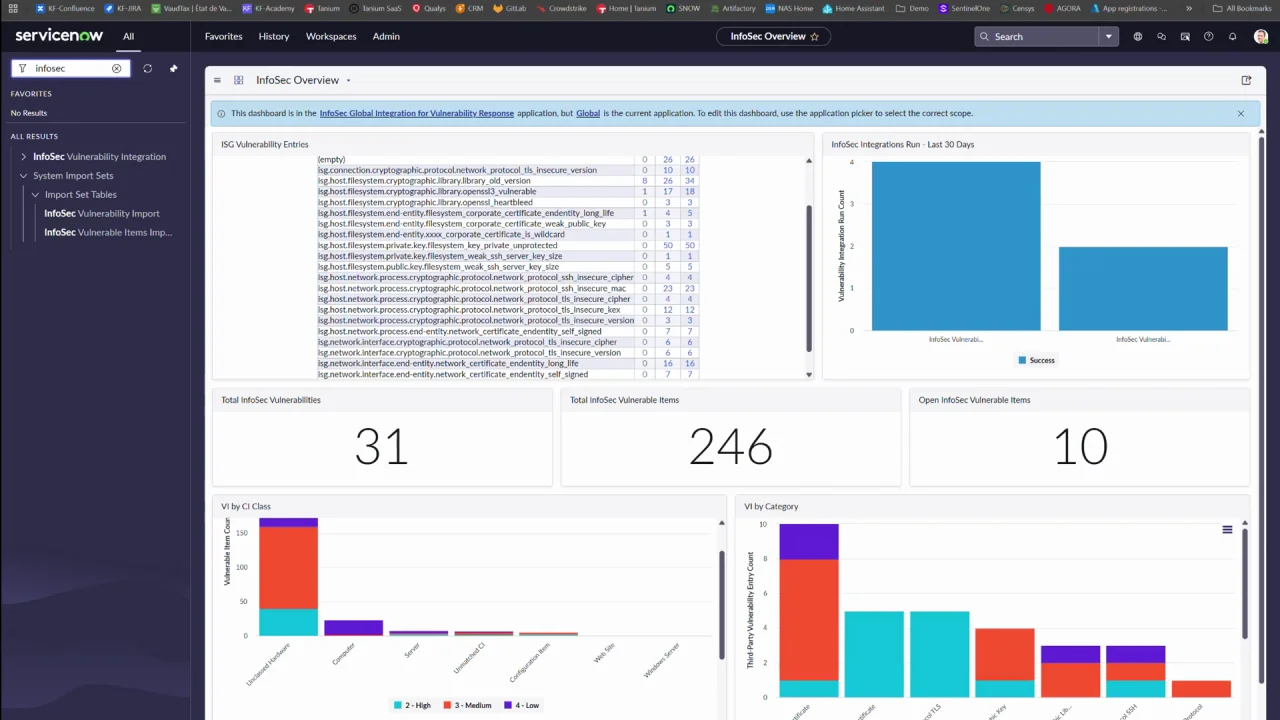Toggle the 4 - Low legend entry
The height and width of the screenshot is (720, 1280).
click(521, 705)
